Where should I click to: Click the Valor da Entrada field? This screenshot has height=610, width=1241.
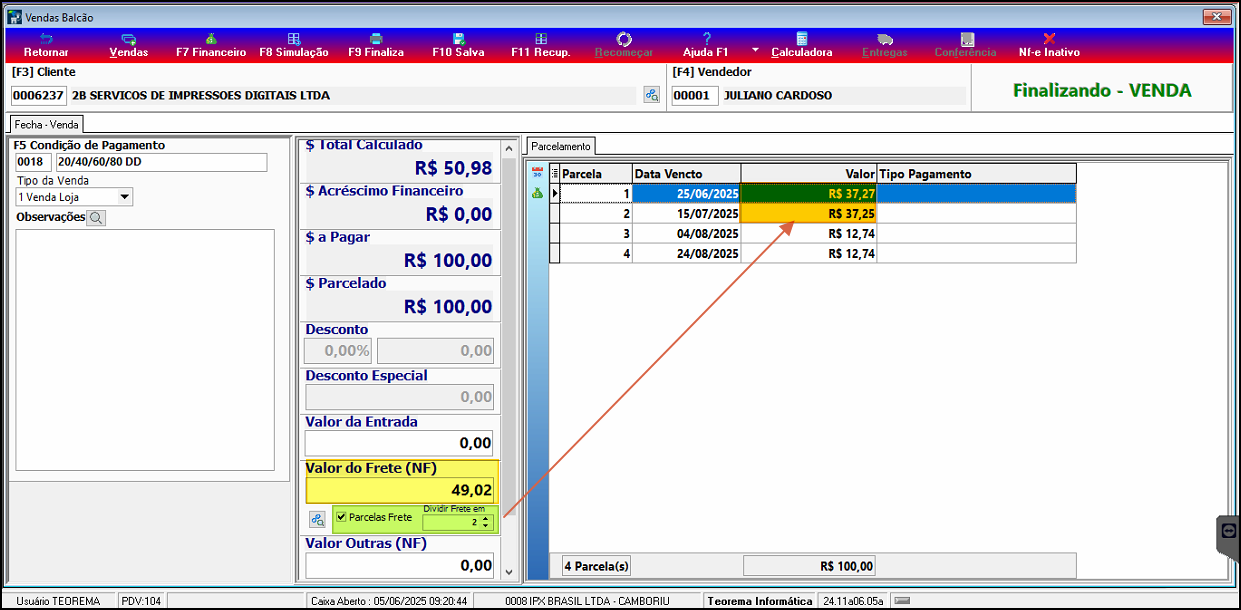point(400,443)
